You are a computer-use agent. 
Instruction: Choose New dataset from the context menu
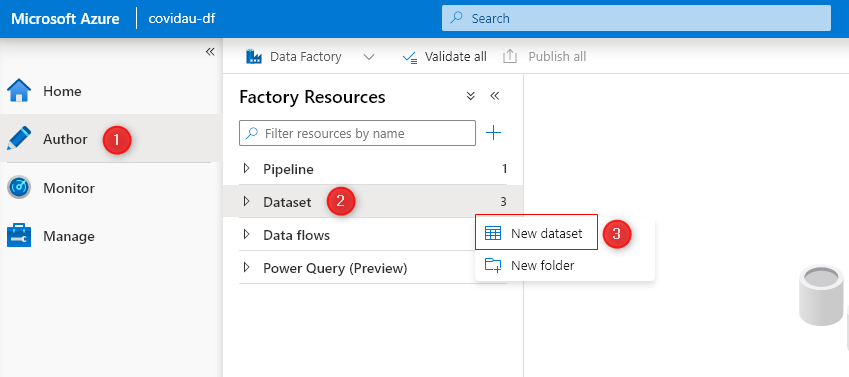click(x=537, y=233)
